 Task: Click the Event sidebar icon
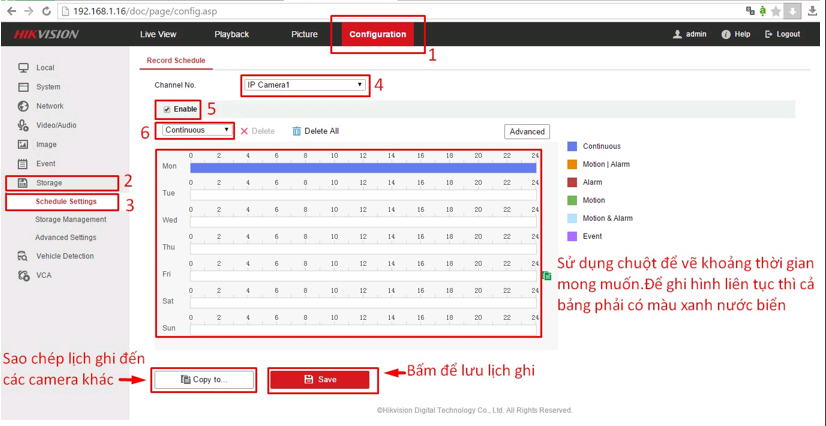(x=22, y=164)
